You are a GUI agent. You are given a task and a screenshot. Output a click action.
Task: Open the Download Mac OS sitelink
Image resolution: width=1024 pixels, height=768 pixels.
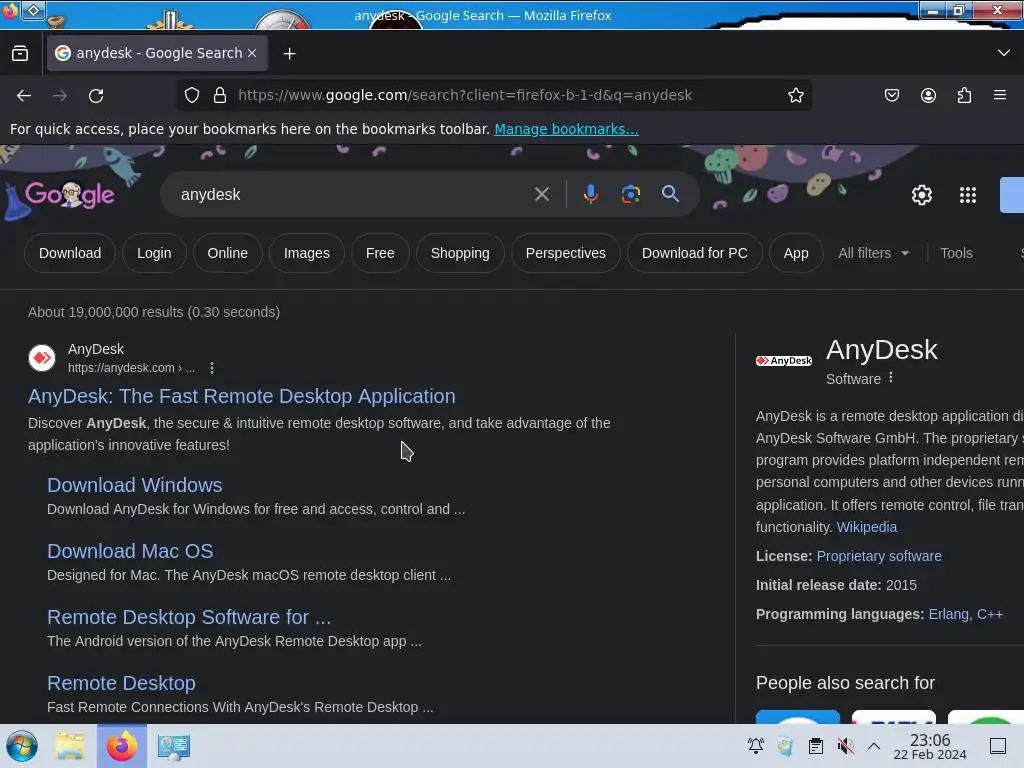pos(130,551)
